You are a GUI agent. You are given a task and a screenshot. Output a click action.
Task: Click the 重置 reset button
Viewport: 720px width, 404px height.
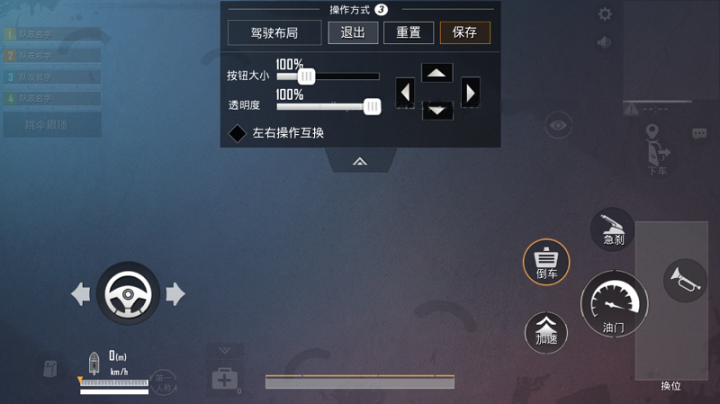click(409, 33)
